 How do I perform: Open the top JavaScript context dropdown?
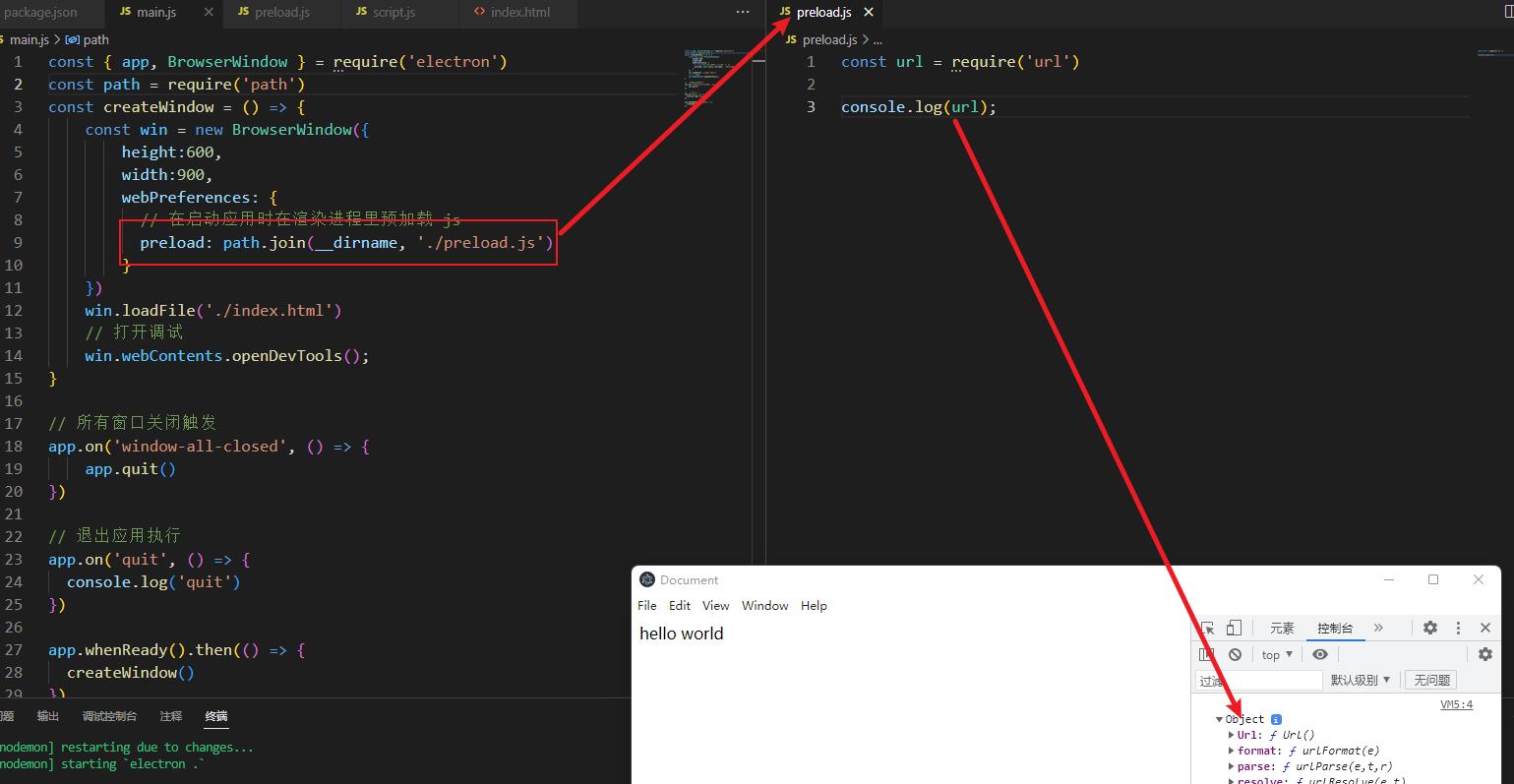click(x=1277, y=655)
